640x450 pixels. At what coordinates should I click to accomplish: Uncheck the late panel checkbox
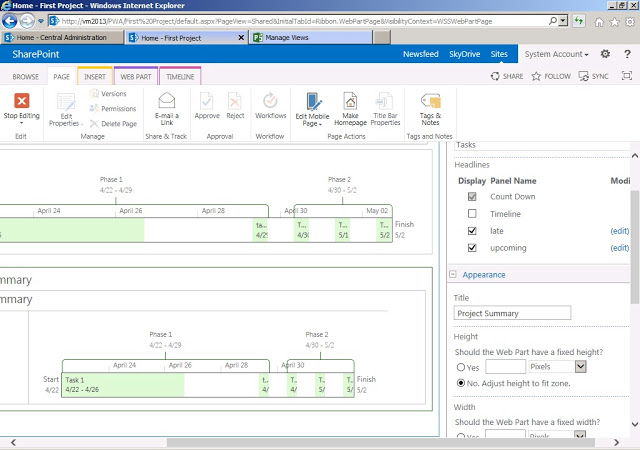(472, 231)
